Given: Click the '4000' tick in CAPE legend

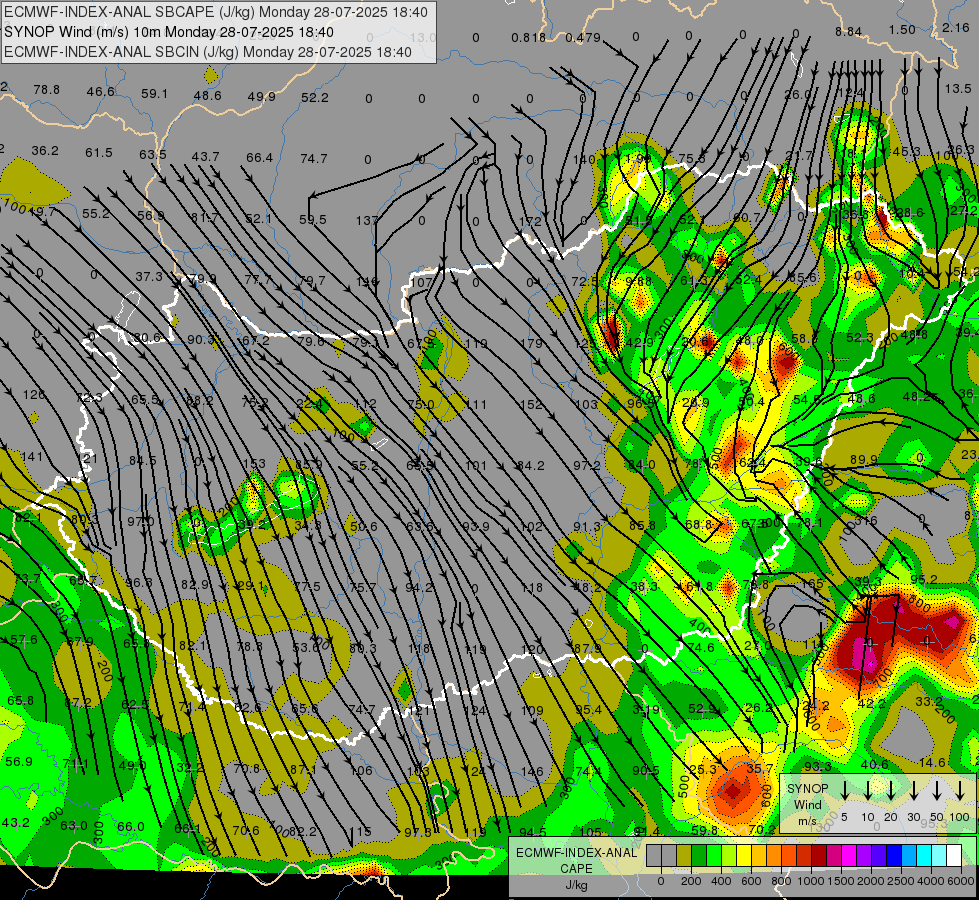Looking at the screenshot, I should [x=931, y=881].
